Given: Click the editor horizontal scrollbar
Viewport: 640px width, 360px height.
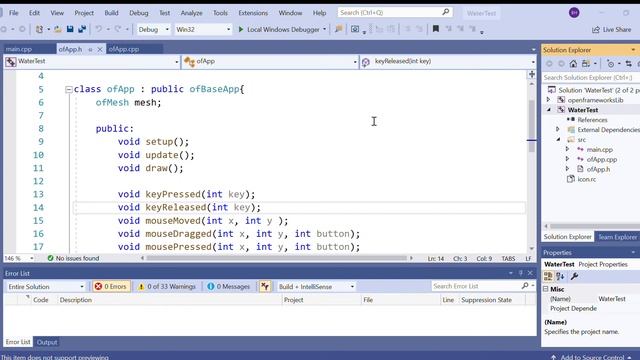Looking at the screenshot, I should (276, 258).
